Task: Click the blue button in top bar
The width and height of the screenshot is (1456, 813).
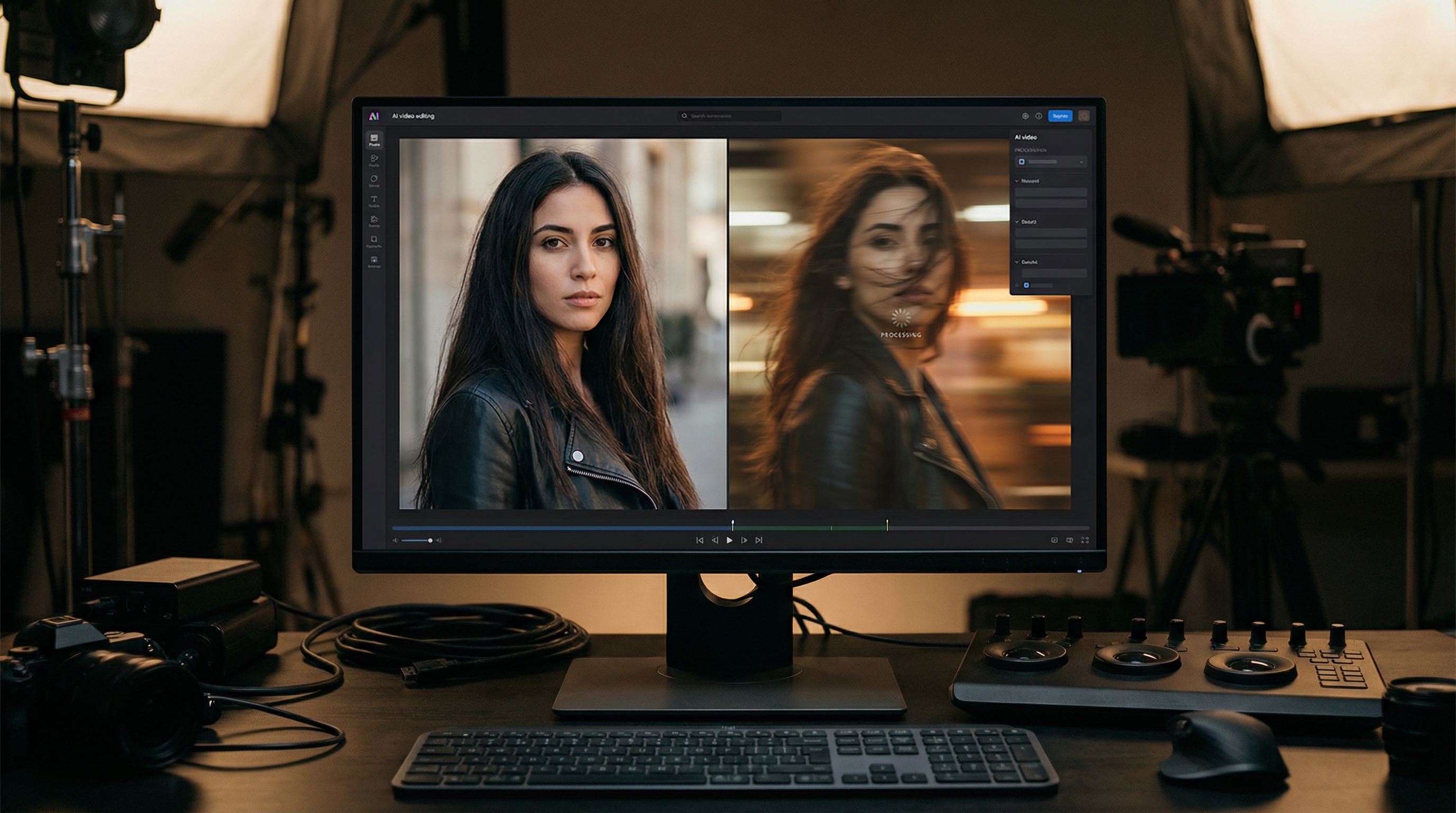Action: pyautogui.click(x=1060, y=116)
